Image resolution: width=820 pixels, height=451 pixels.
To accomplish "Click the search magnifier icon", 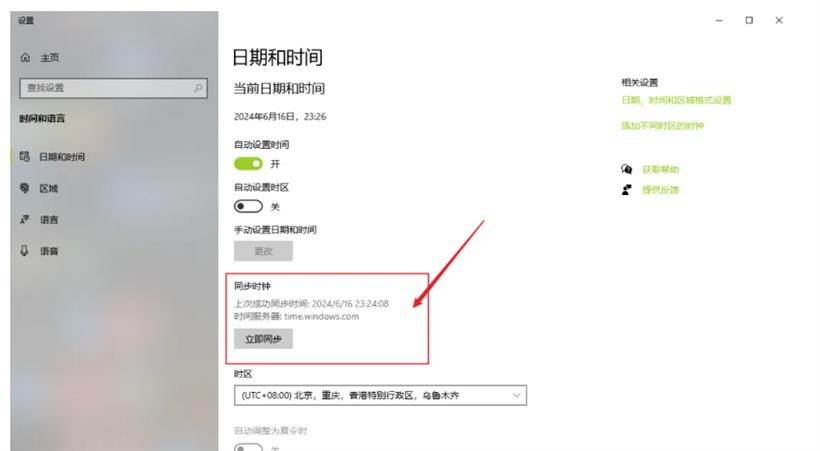I will tap(198, 88).
